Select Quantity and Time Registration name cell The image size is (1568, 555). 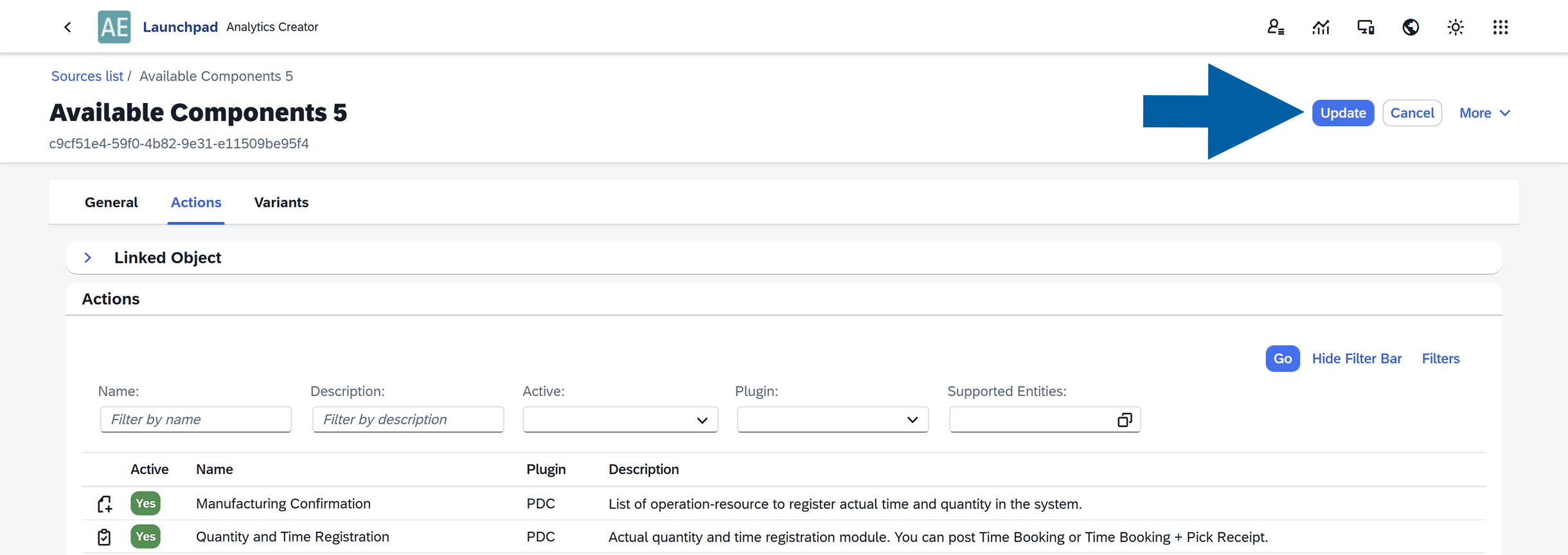tap(292, 537)
